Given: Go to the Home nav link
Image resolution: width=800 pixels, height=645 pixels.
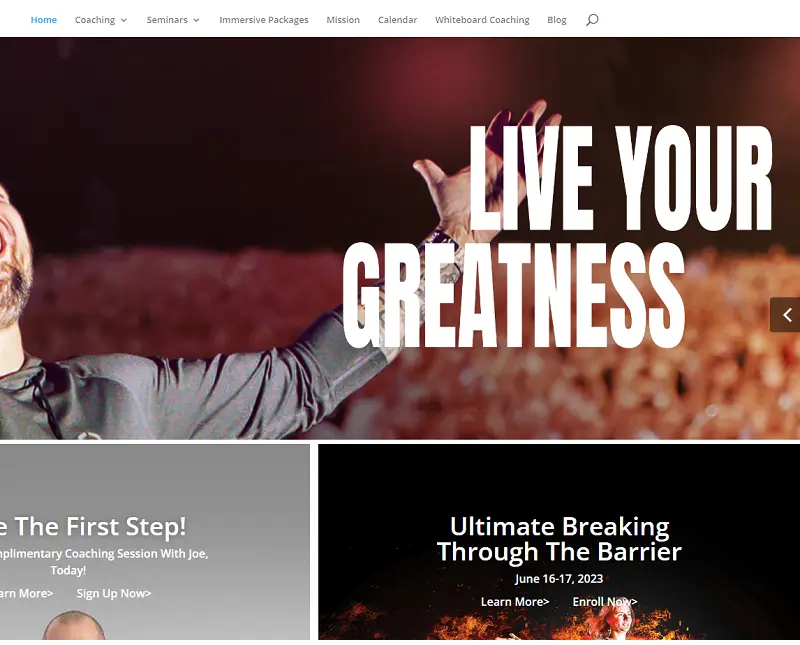Looking at the screenshot, I should [x=43, y=20].
